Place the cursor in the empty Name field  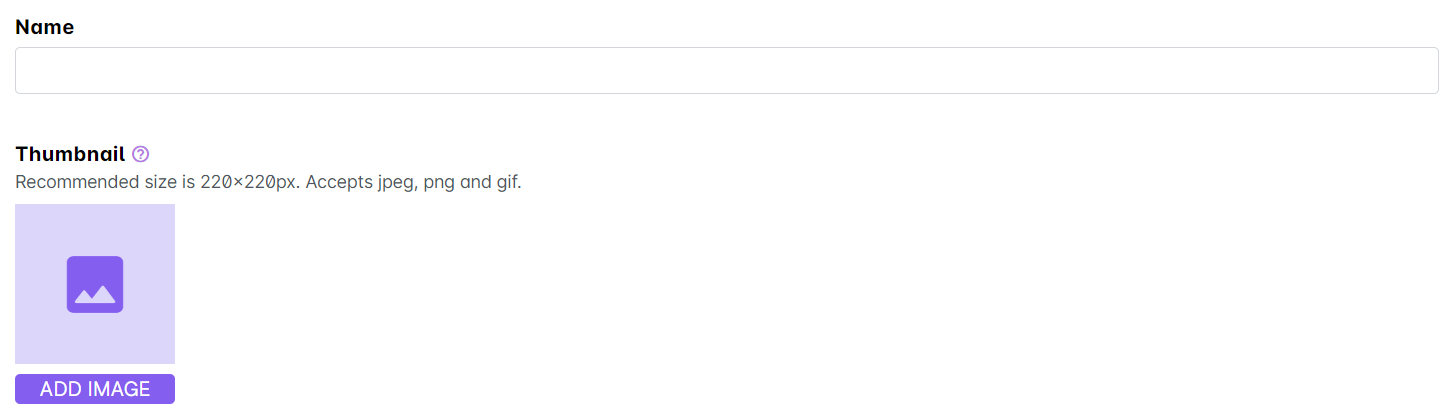pos(726,70)
